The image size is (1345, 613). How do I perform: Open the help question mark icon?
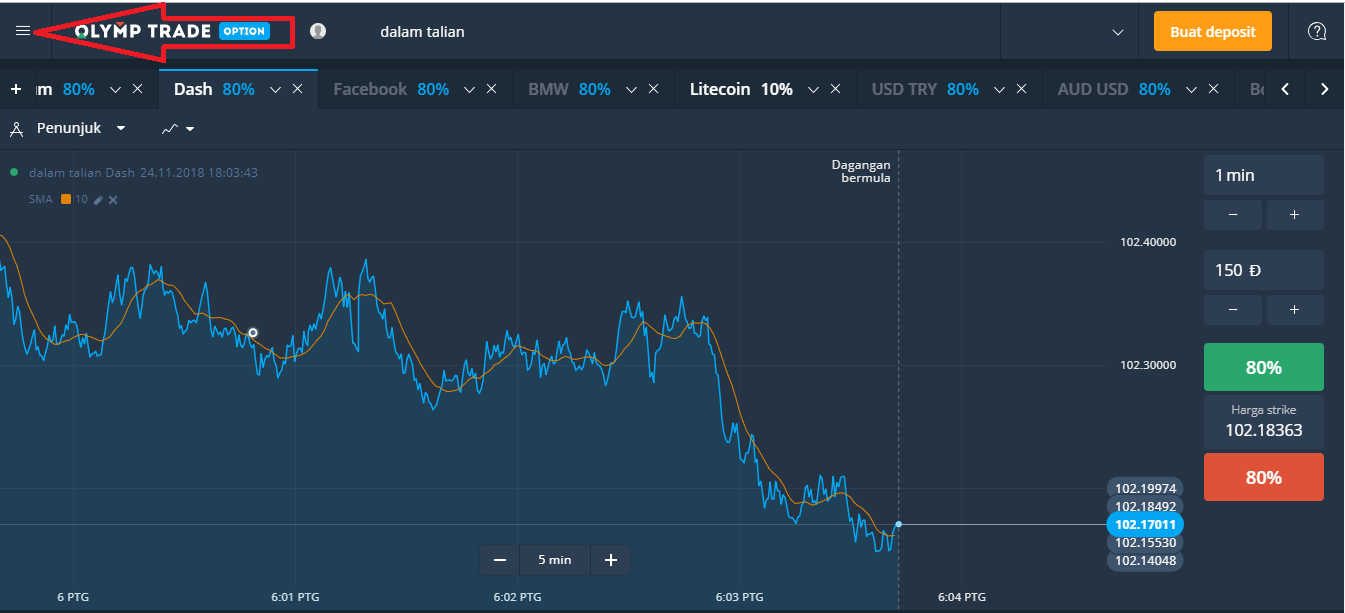tap(1317, 31)
